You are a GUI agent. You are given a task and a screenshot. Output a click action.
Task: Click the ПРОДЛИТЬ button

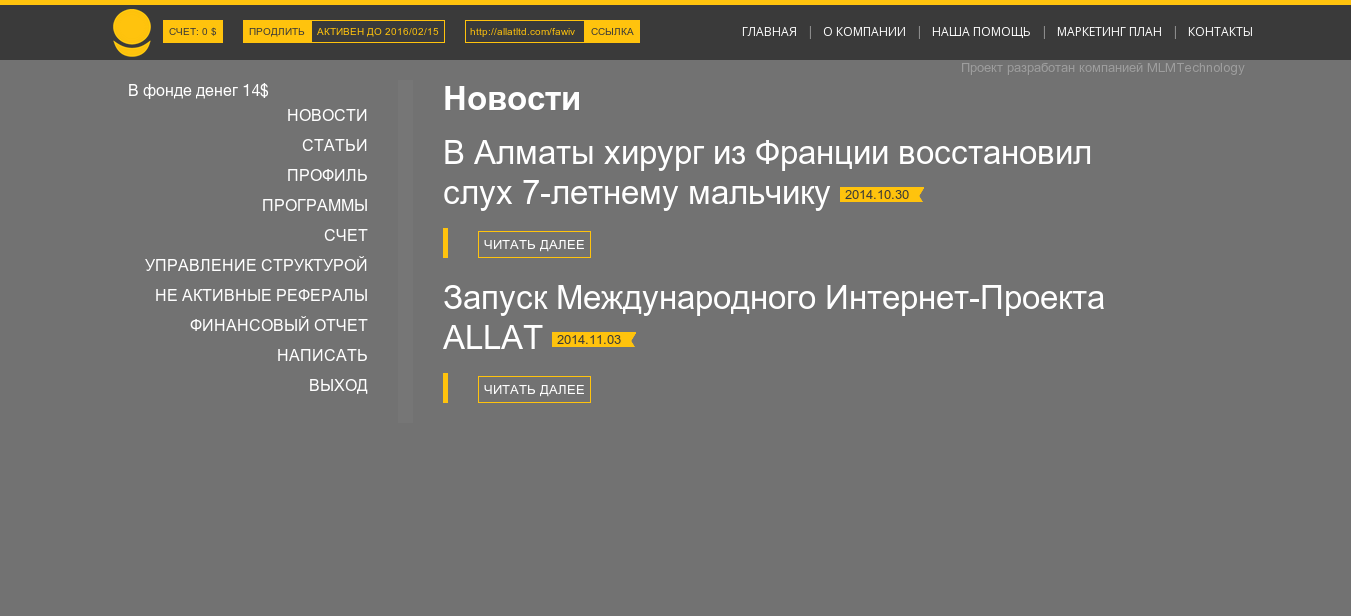click(x=277, y=32)
